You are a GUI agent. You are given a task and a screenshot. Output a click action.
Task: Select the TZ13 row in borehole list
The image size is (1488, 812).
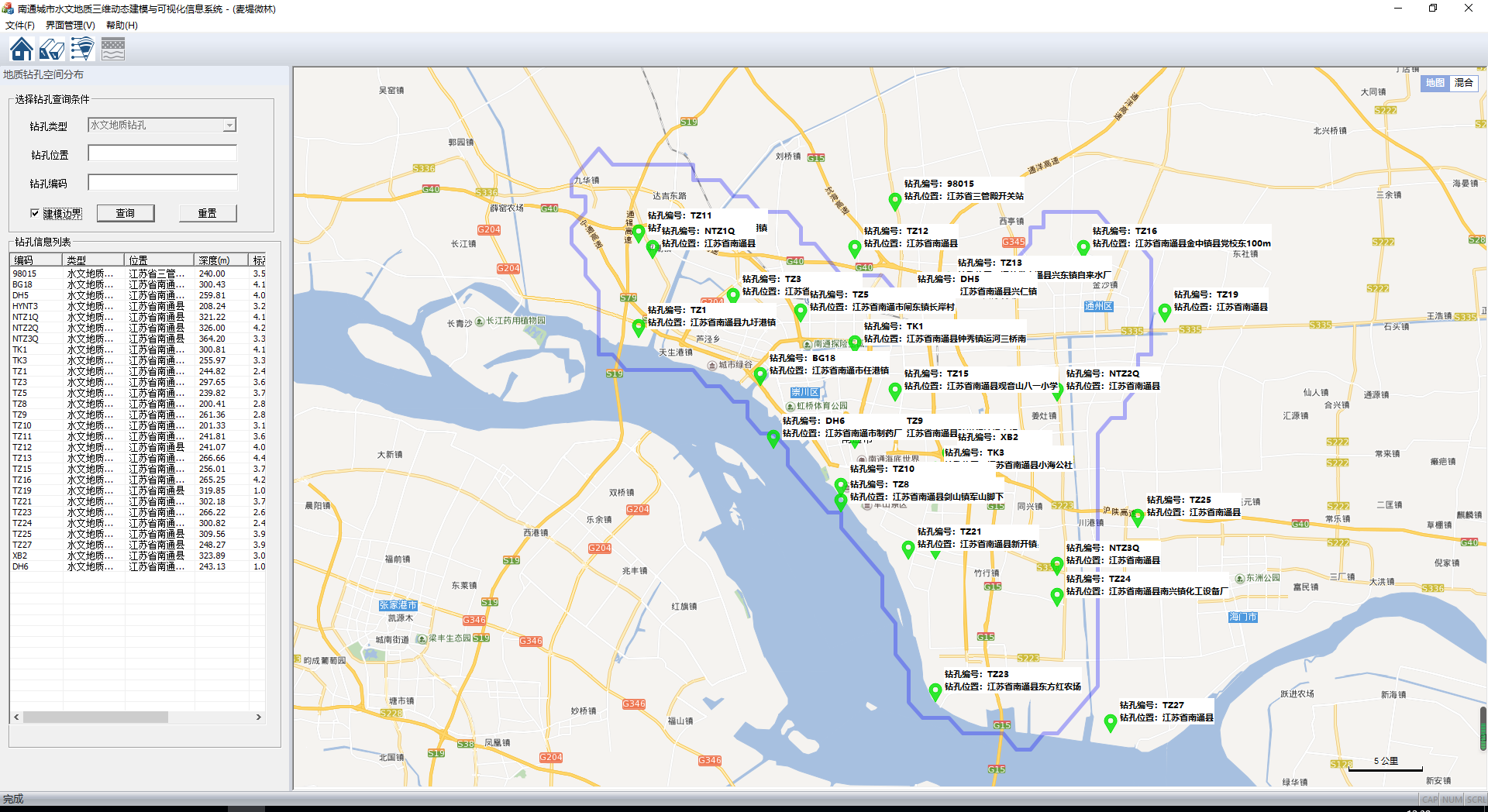pyautogui.click(x=138, y=458)
